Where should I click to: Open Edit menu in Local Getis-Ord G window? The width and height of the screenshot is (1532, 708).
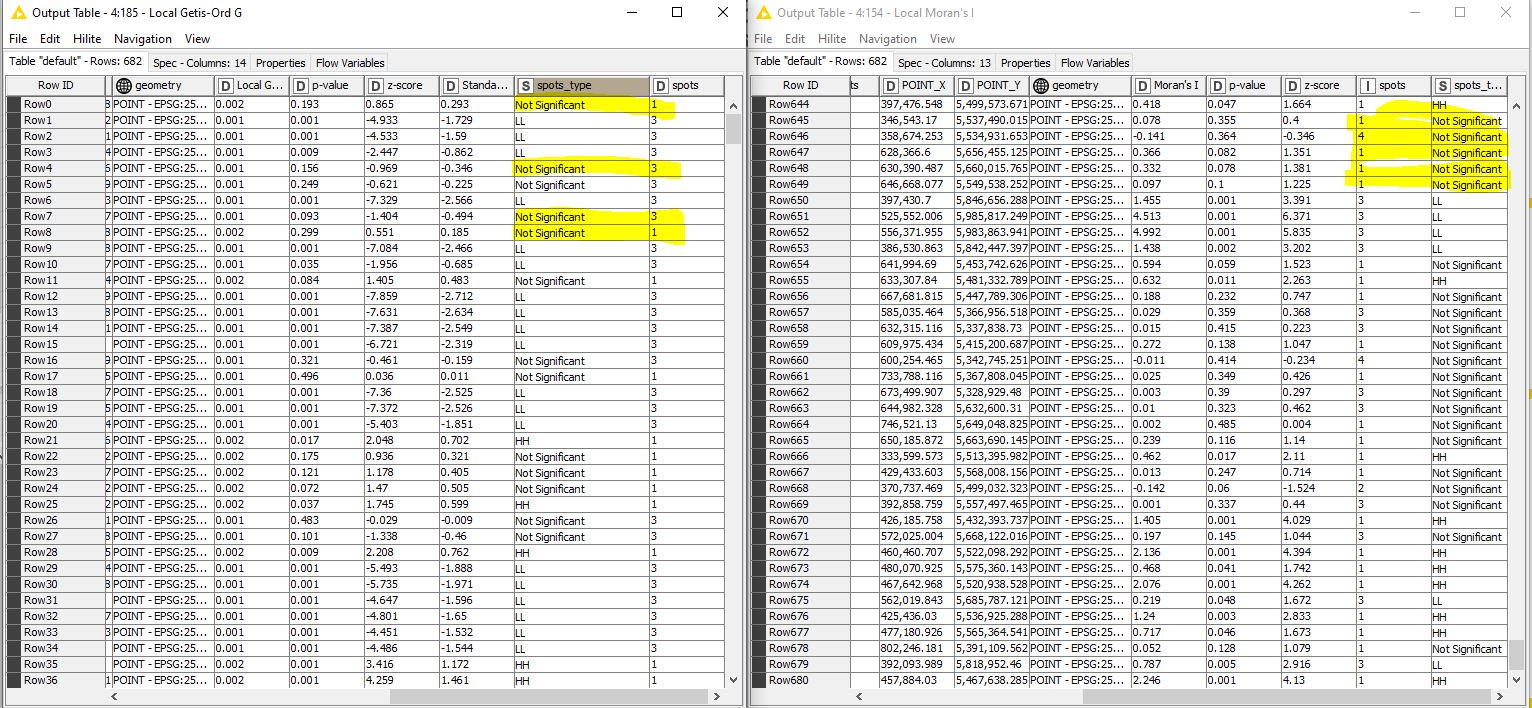coord(49,39)
